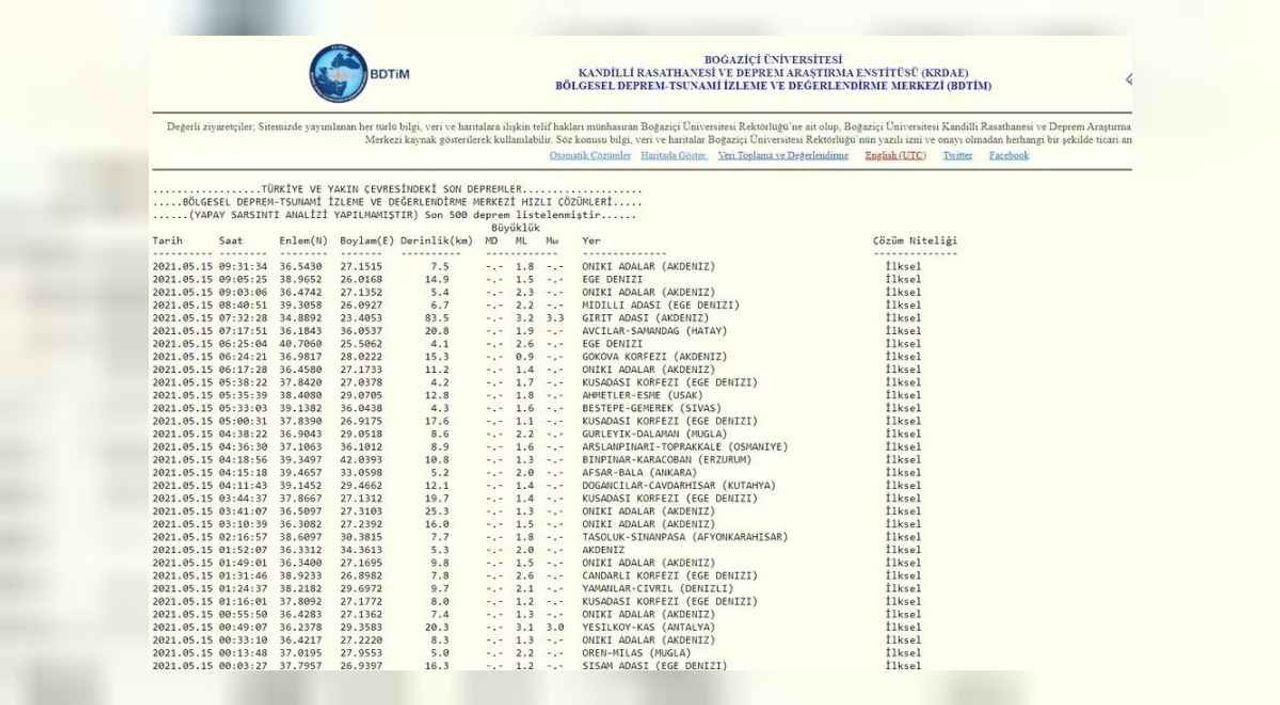Click İlksel quality for the 09:31:34 row

click(x=903, y=267)
